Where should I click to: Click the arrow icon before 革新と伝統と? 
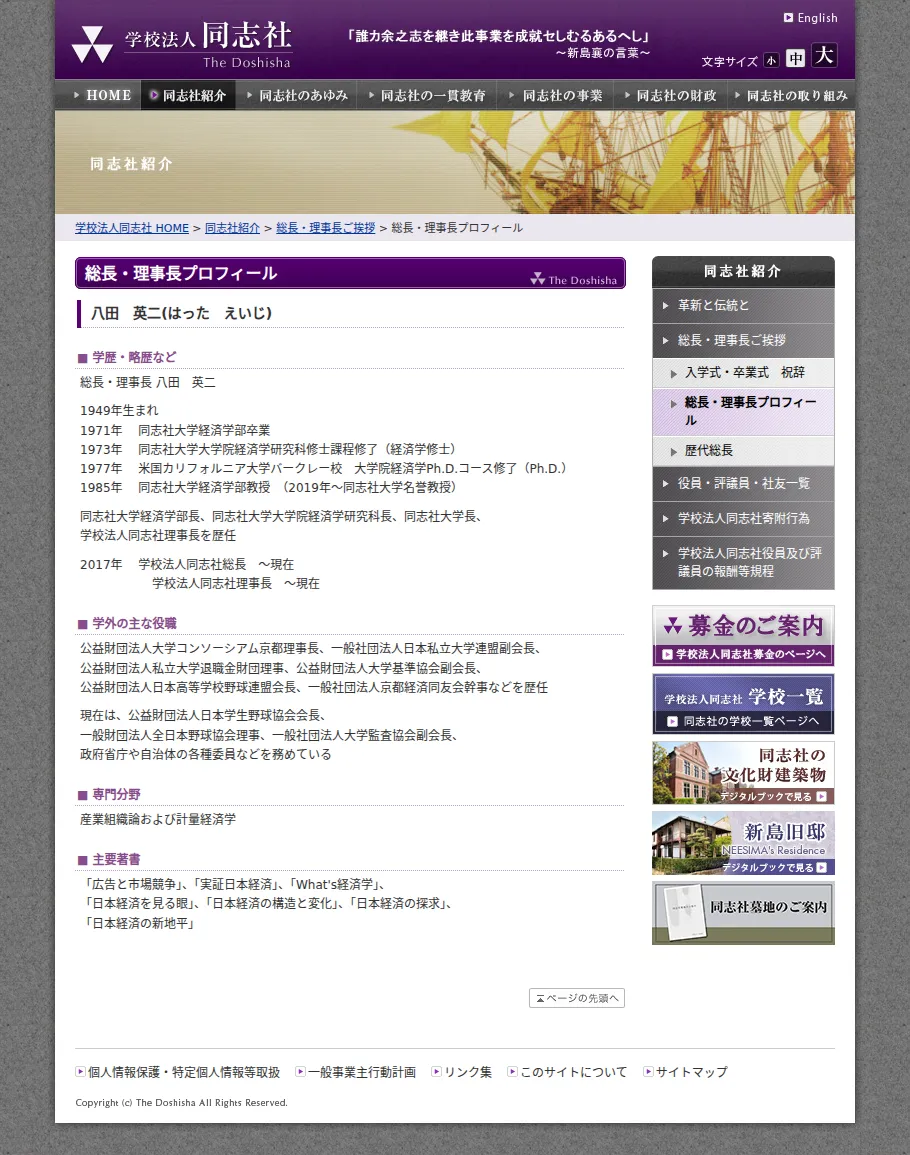[665, 305]
